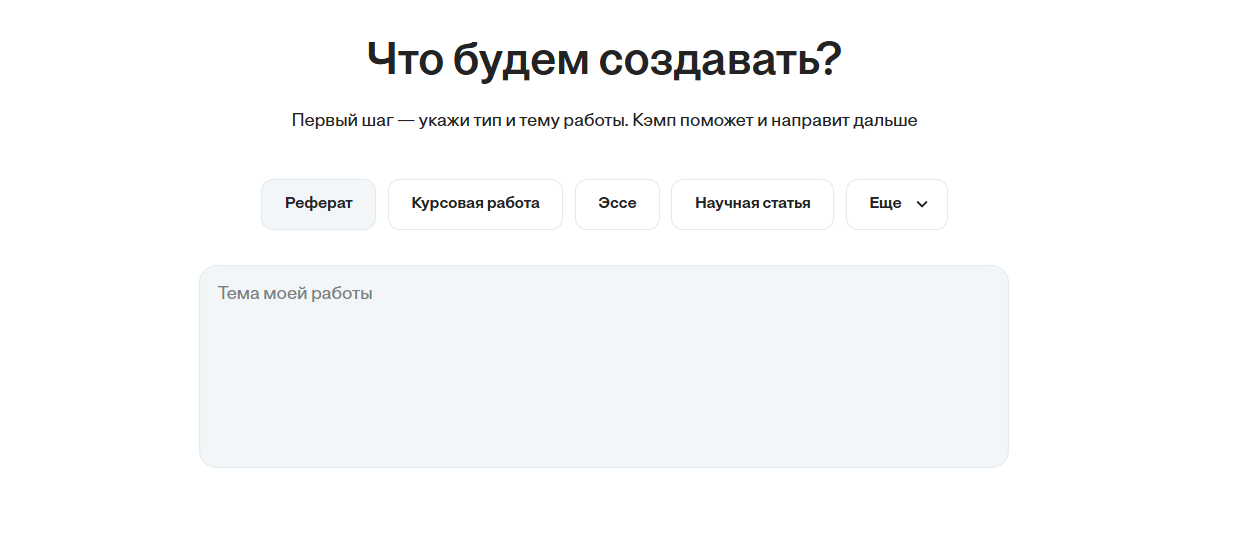Show additional types with the down arrow
This screenshot has width=1251, height=534.
pos(922,204)
